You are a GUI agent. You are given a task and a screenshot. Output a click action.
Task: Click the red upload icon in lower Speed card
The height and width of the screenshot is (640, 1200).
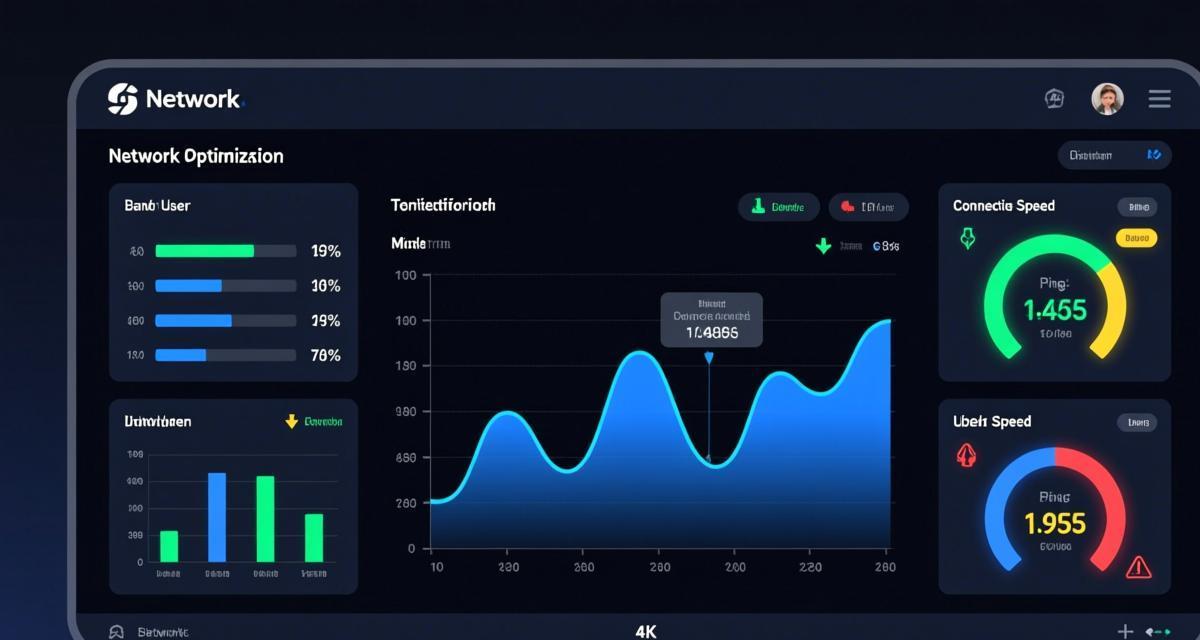click(967, 456)
